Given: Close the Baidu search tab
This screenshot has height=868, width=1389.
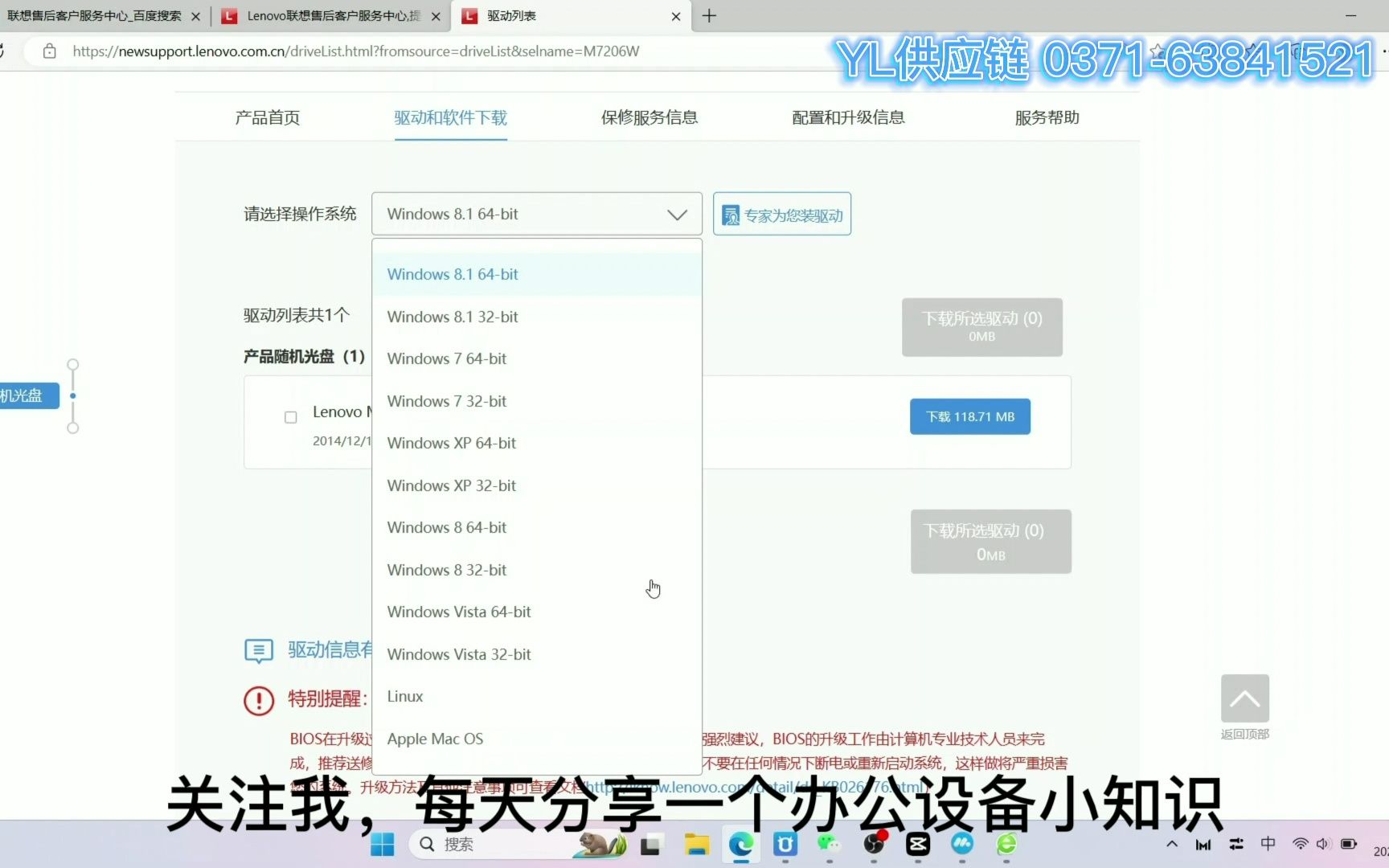Looking at the screenshot, I should click(195, 16).
